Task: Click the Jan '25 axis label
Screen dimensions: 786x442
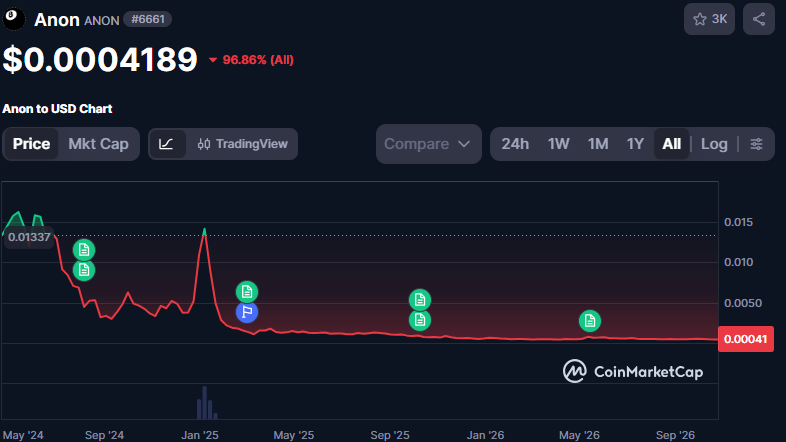Action: coord(200,435)
